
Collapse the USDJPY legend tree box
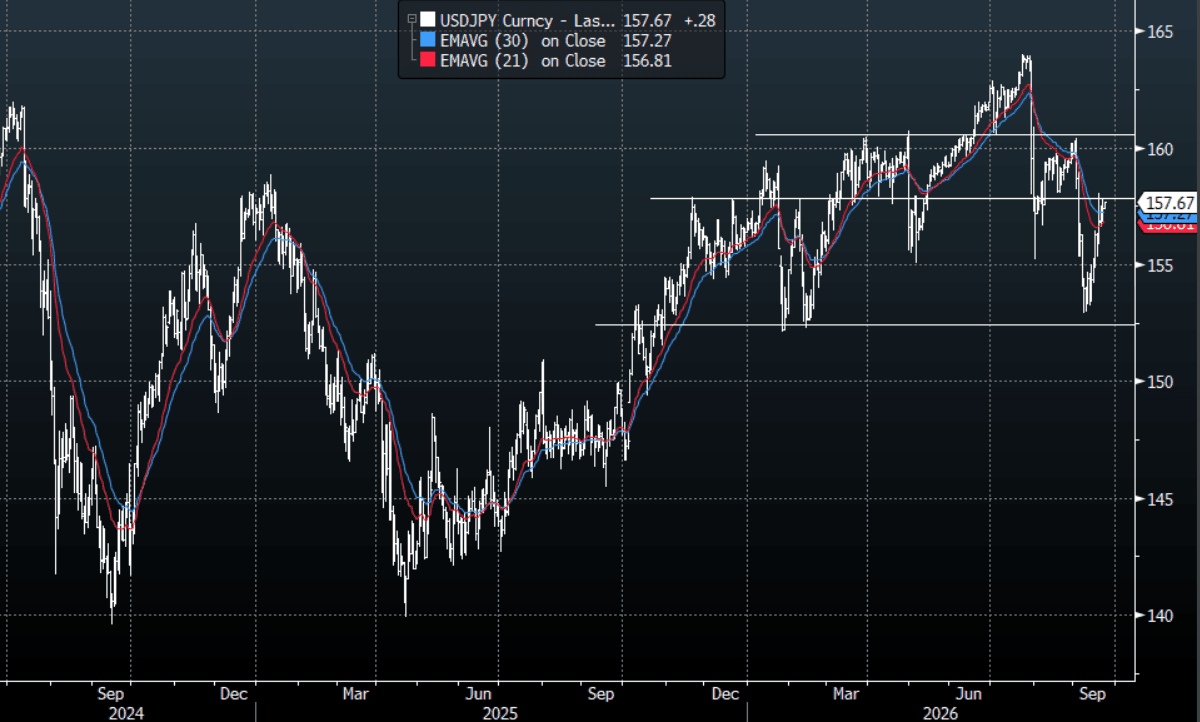[410, 18]
